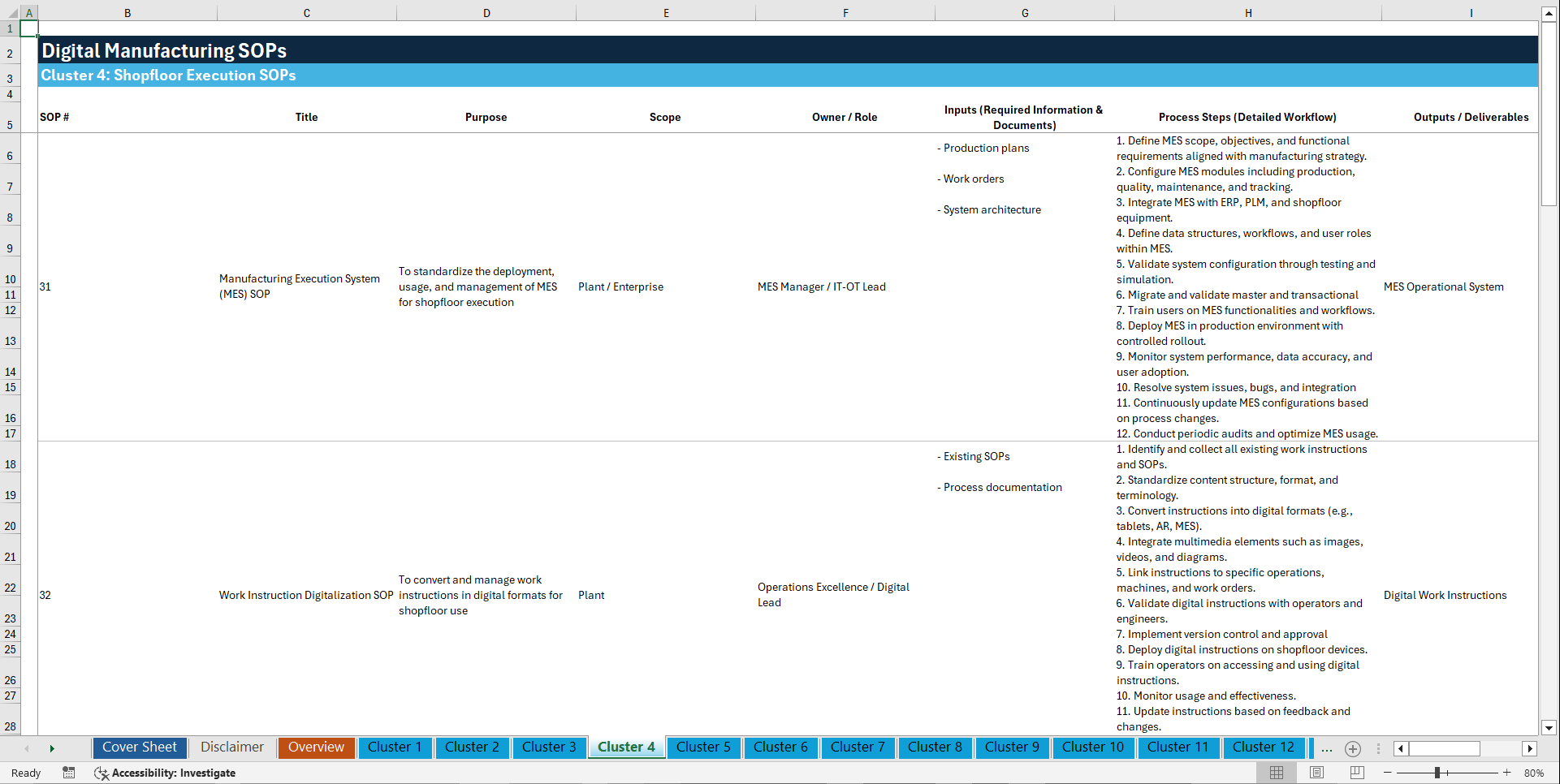
Task: Click the zoom slider handle
Action: tap(1437, 773)
